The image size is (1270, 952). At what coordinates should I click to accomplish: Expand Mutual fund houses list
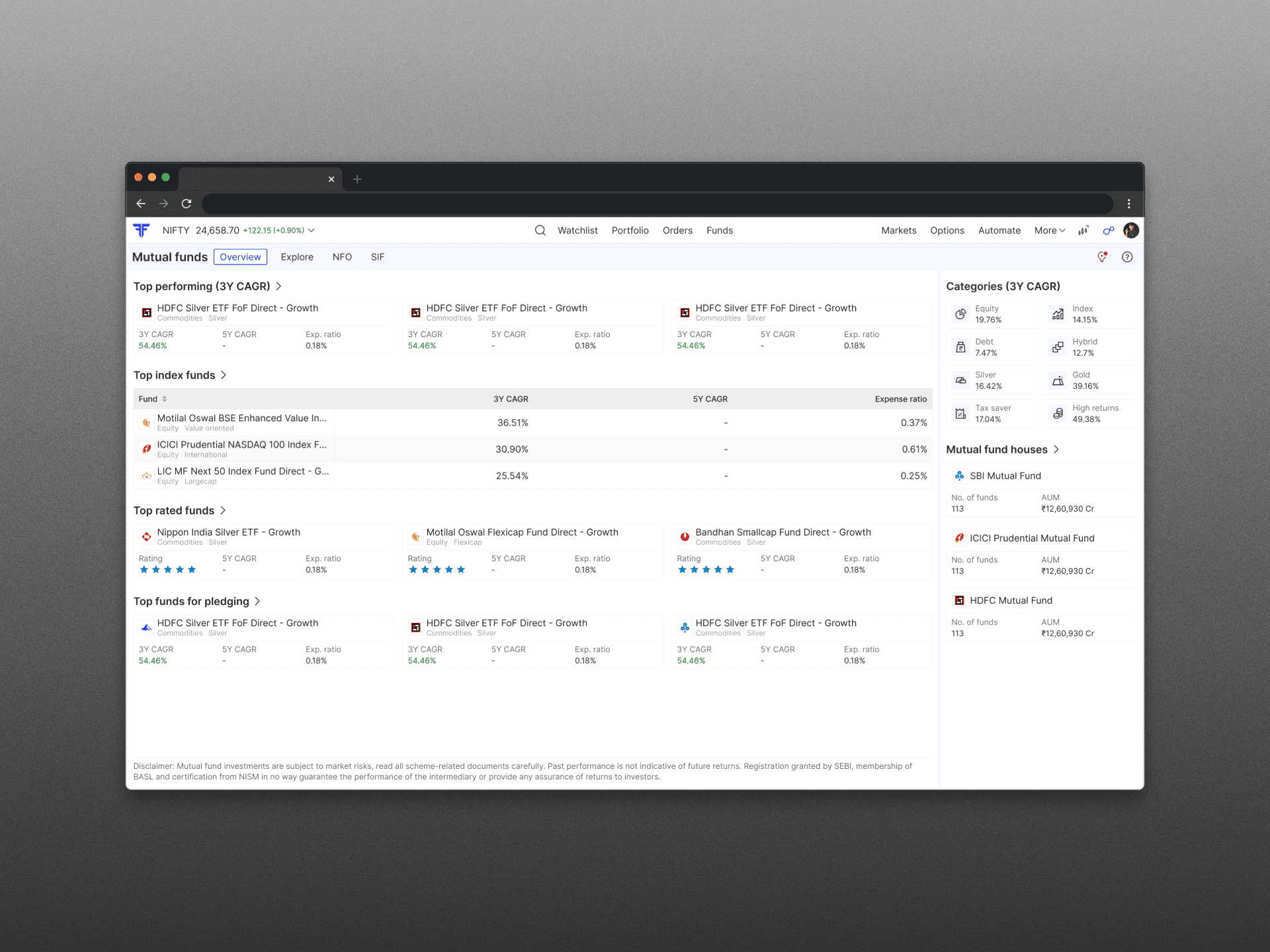[1056, 450]
